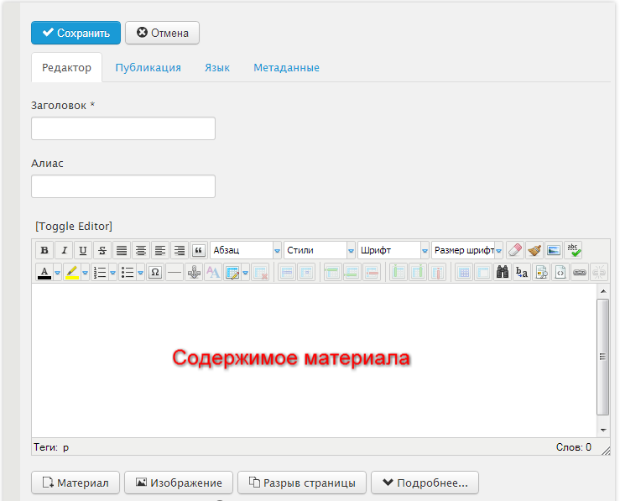This screenshot has width=620, height=501.
Task: Toggle the bulleted list
Action: pos(127,272)
